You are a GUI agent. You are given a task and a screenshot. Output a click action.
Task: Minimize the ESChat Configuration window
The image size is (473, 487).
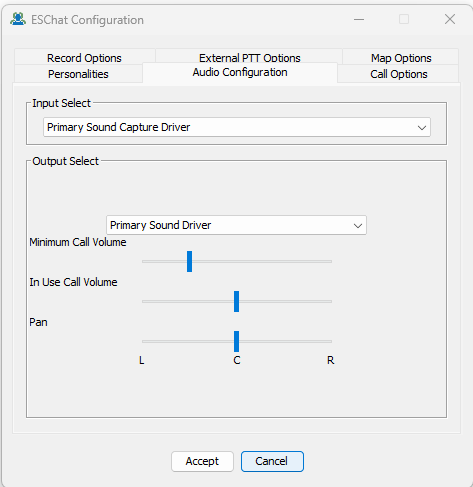coord(359,19)
